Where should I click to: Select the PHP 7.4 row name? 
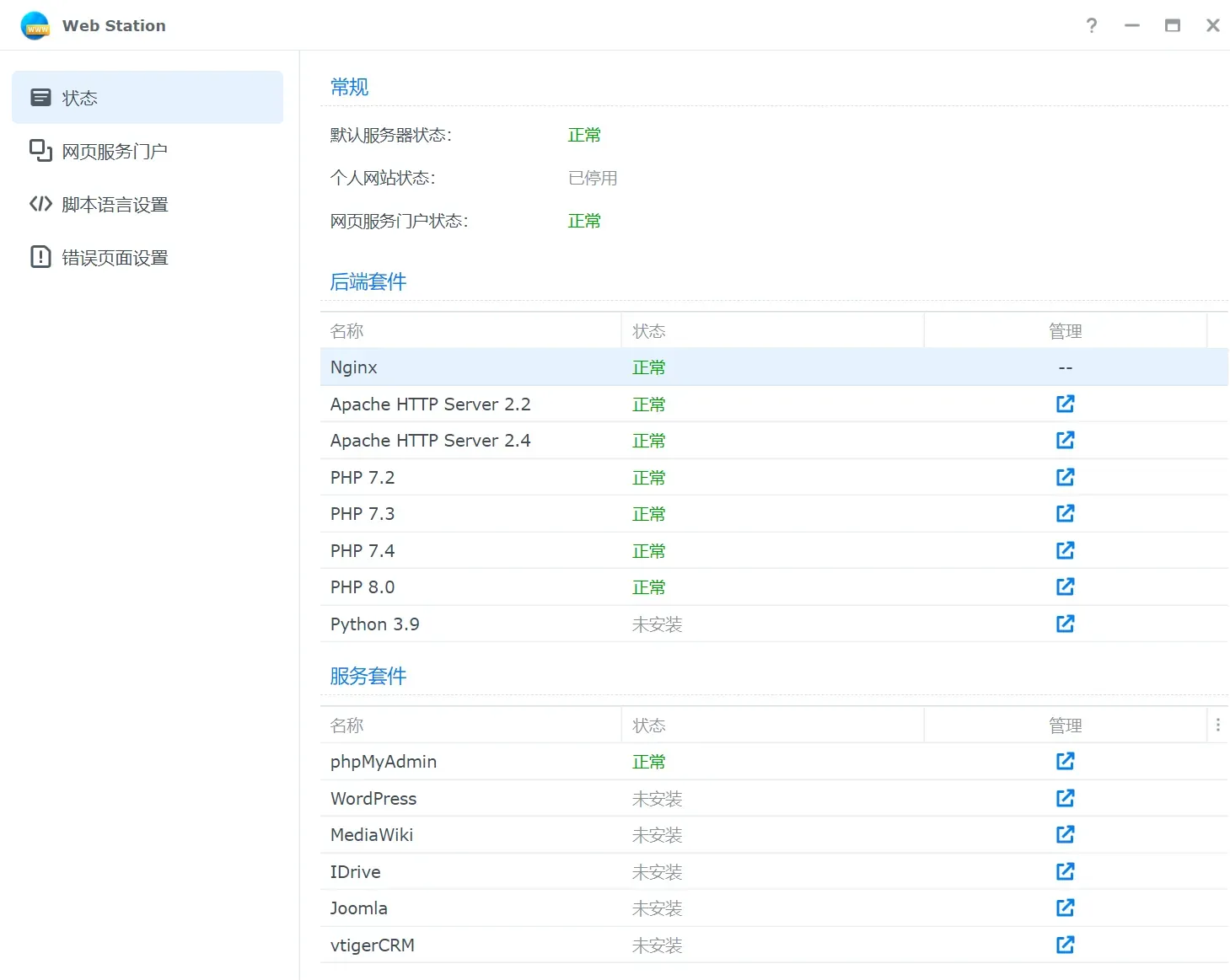click(363, 551)
